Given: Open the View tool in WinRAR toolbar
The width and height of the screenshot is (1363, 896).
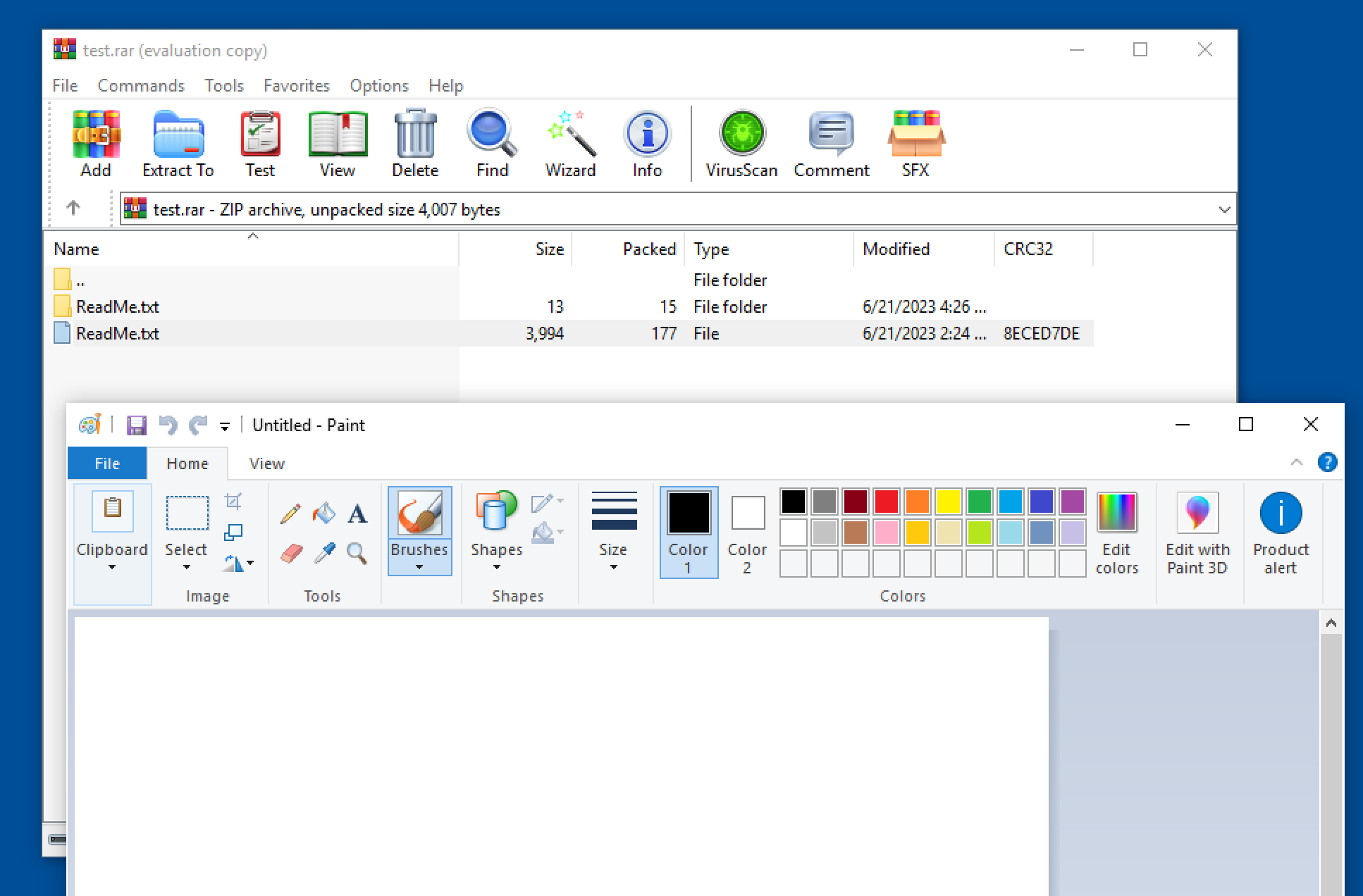Looking at the screenshot, I should [x=338, y=144].
